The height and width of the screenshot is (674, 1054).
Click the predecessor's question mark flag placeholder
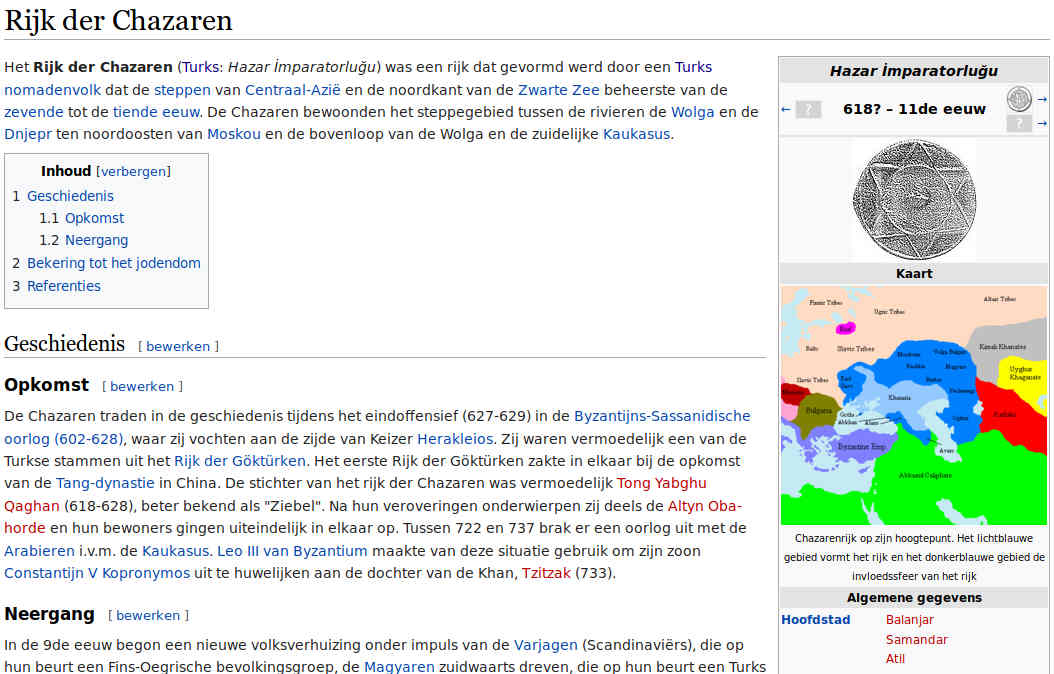click(x=808, y=109)
